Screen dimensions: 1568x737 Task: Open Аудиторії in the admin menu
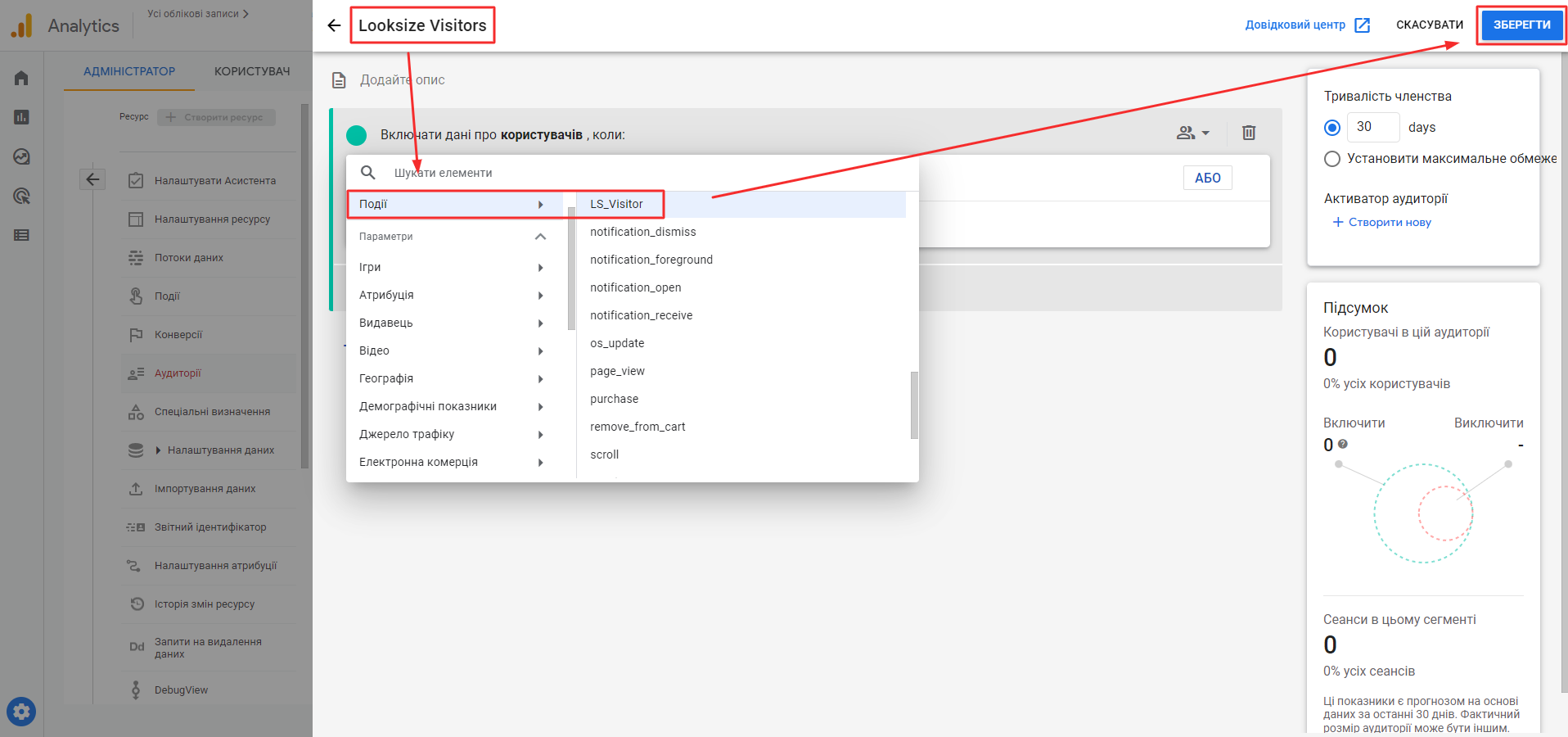[x=178, y=373]
